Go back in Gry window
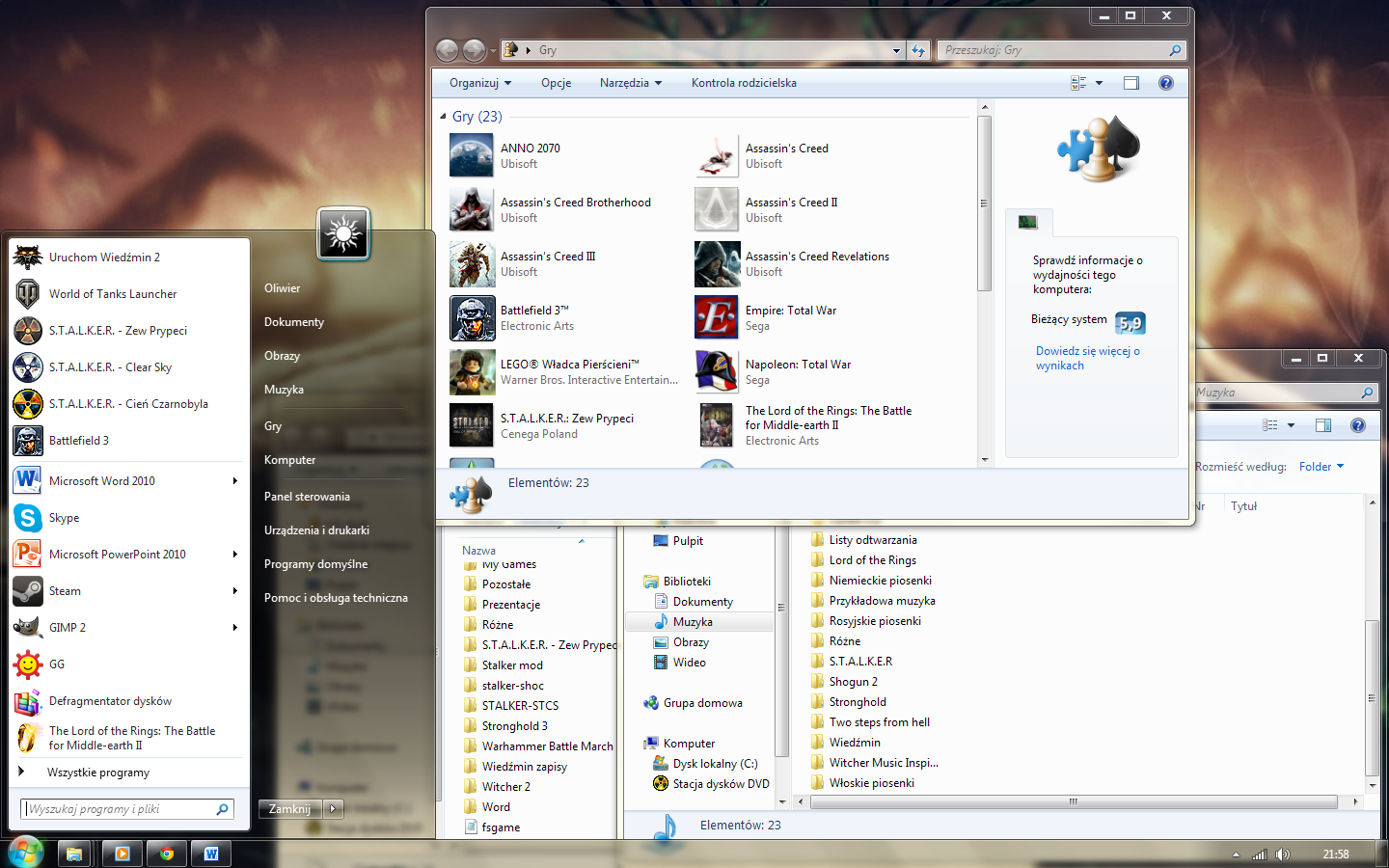1389x868 pixels. coord(447,50)
